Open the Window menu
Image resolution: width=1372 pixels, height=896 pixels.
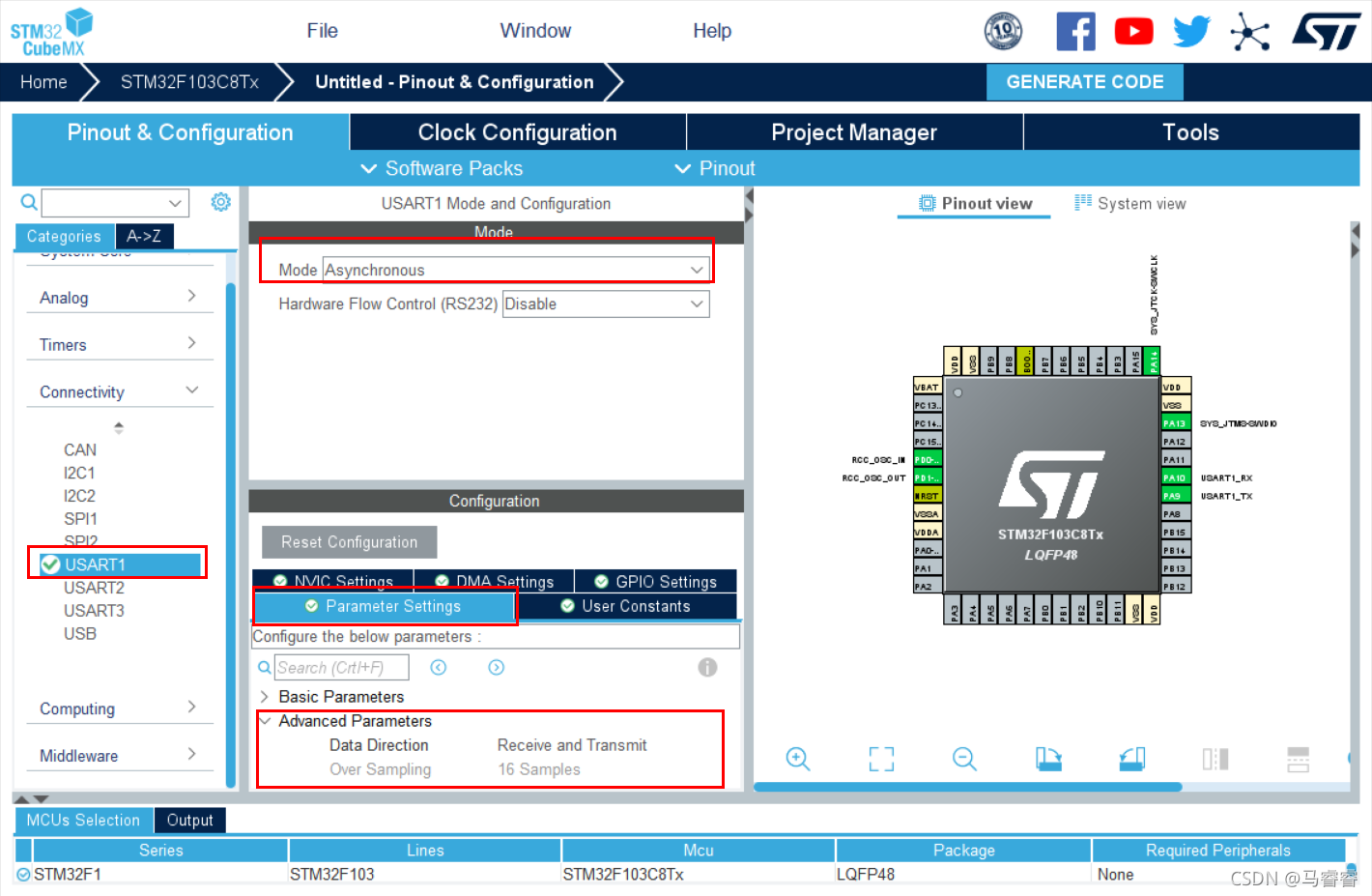(535, 31)
